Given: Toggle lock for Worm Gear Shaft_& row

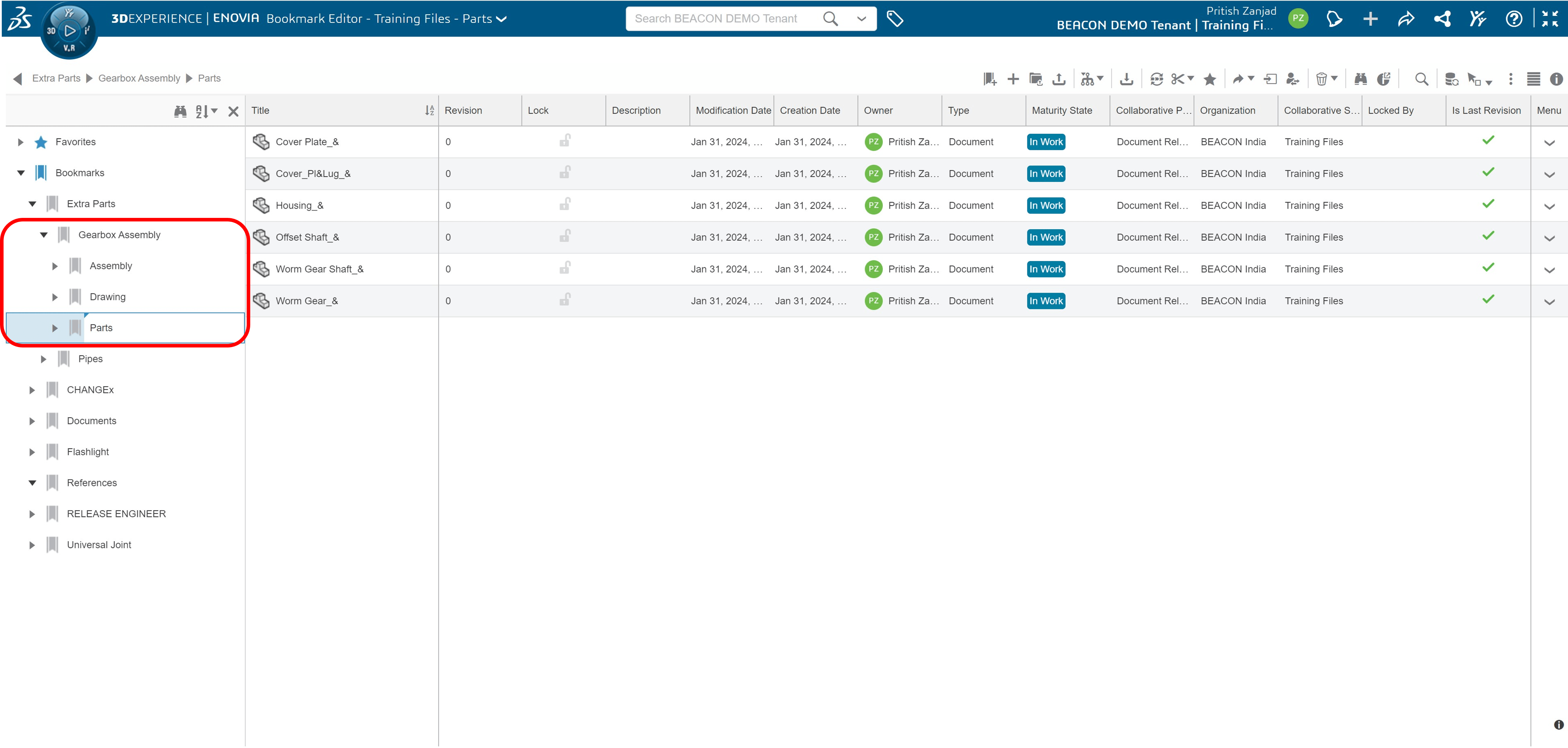Looking at the screenshot, I should 564,268.
